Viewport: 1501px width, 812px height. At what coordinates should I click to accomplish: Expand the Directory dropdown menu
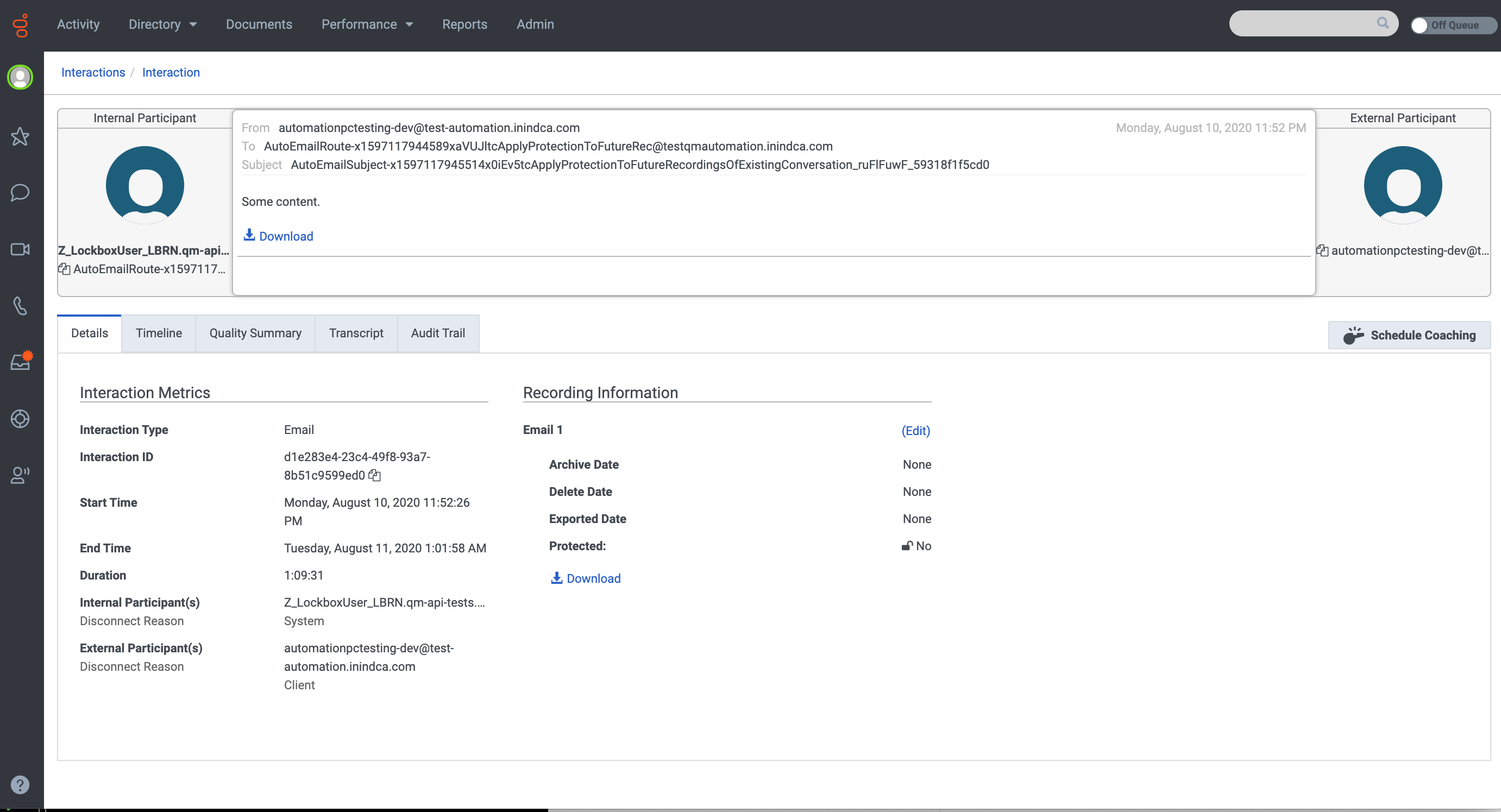[162, 24]
